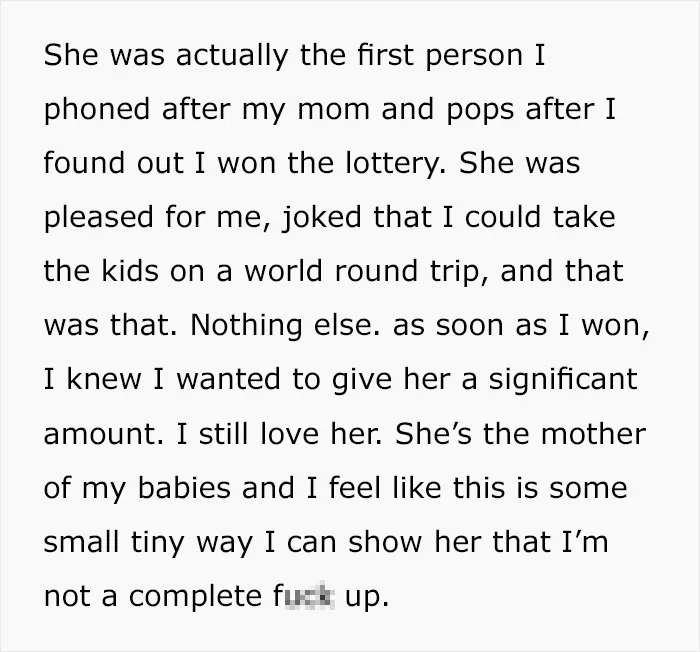Screen dimensions: 700x652
Task: Click the word "babies" in the text
Action: click(x=184, y=488)
